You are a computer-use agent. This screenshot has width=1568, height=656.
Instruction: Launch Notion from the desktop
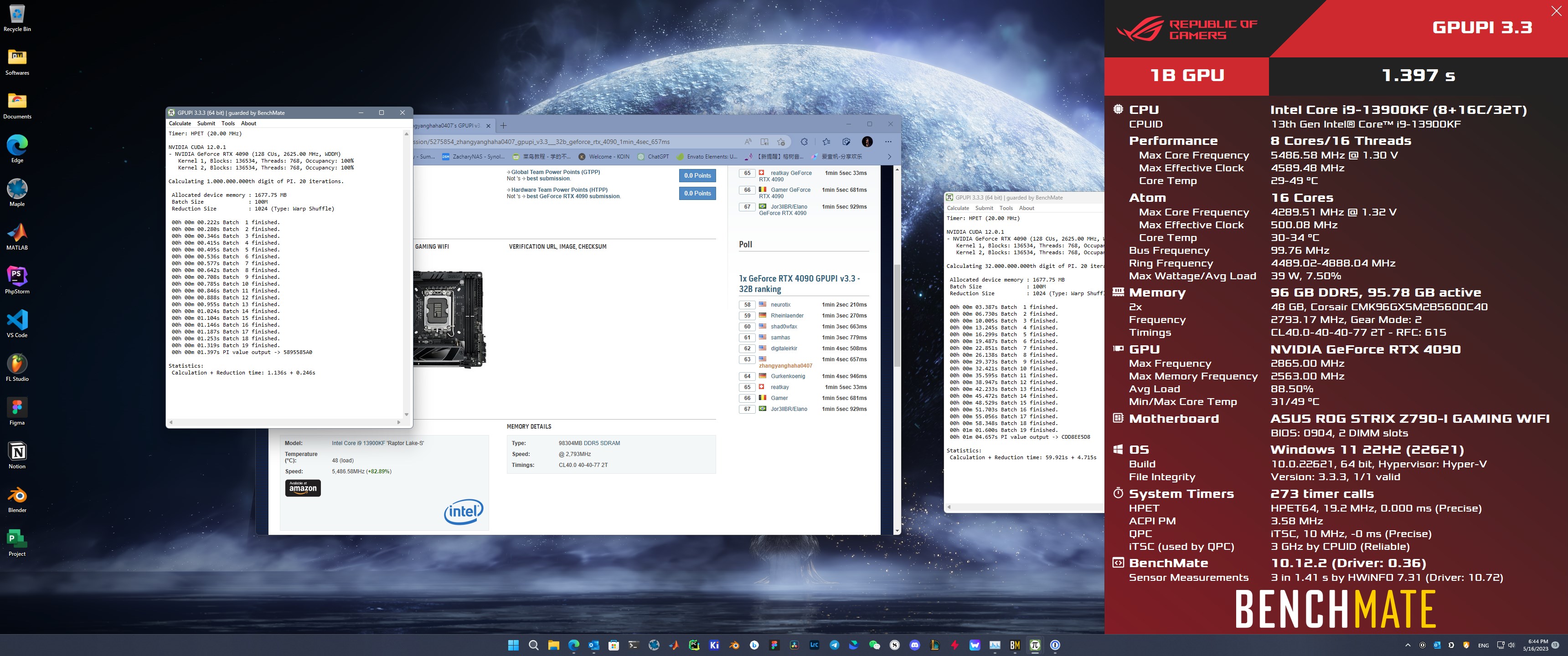point(17,456)
